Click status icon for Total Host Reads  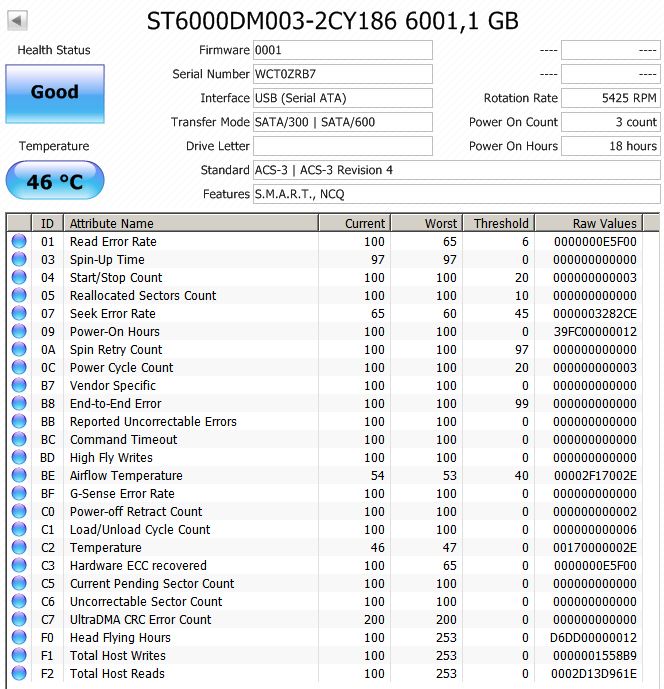(19, 674)
